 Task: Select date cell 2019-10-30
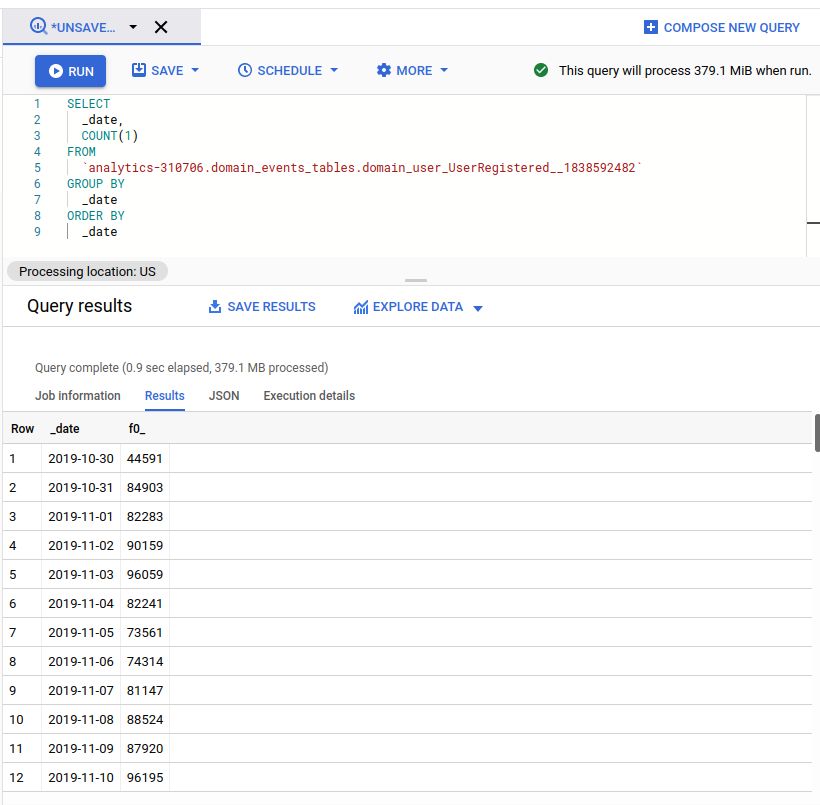click(x=81, y=459)
